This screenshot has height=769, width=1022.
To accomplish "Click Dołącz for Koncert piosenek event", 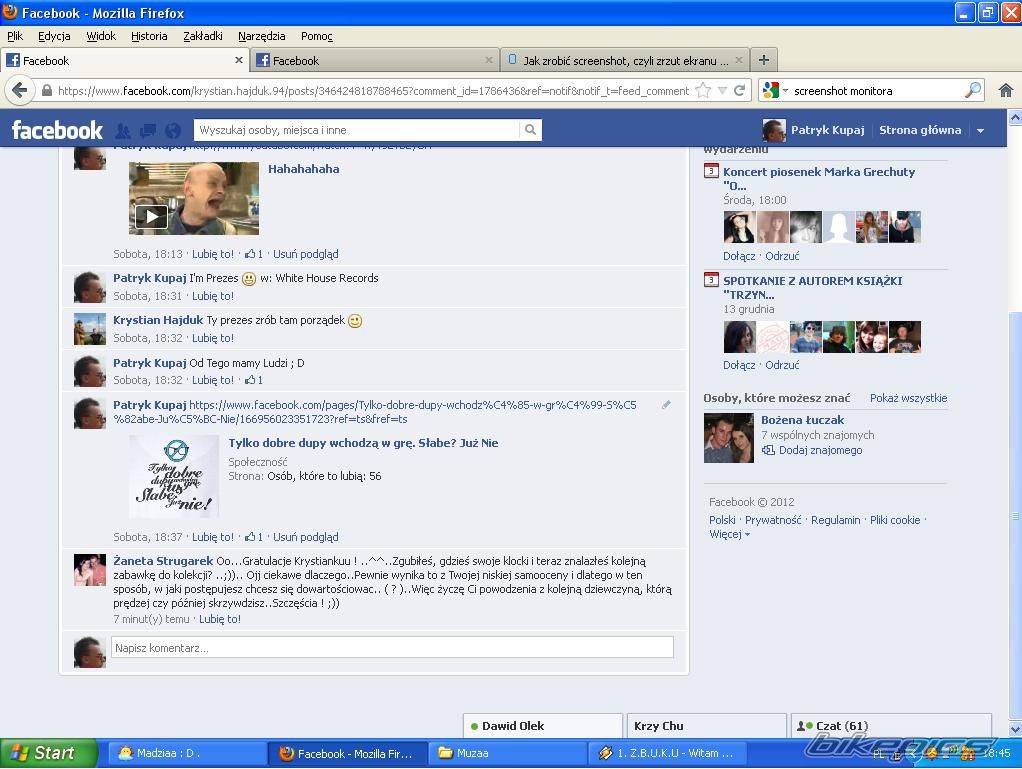I will click(x=739, y=256).
